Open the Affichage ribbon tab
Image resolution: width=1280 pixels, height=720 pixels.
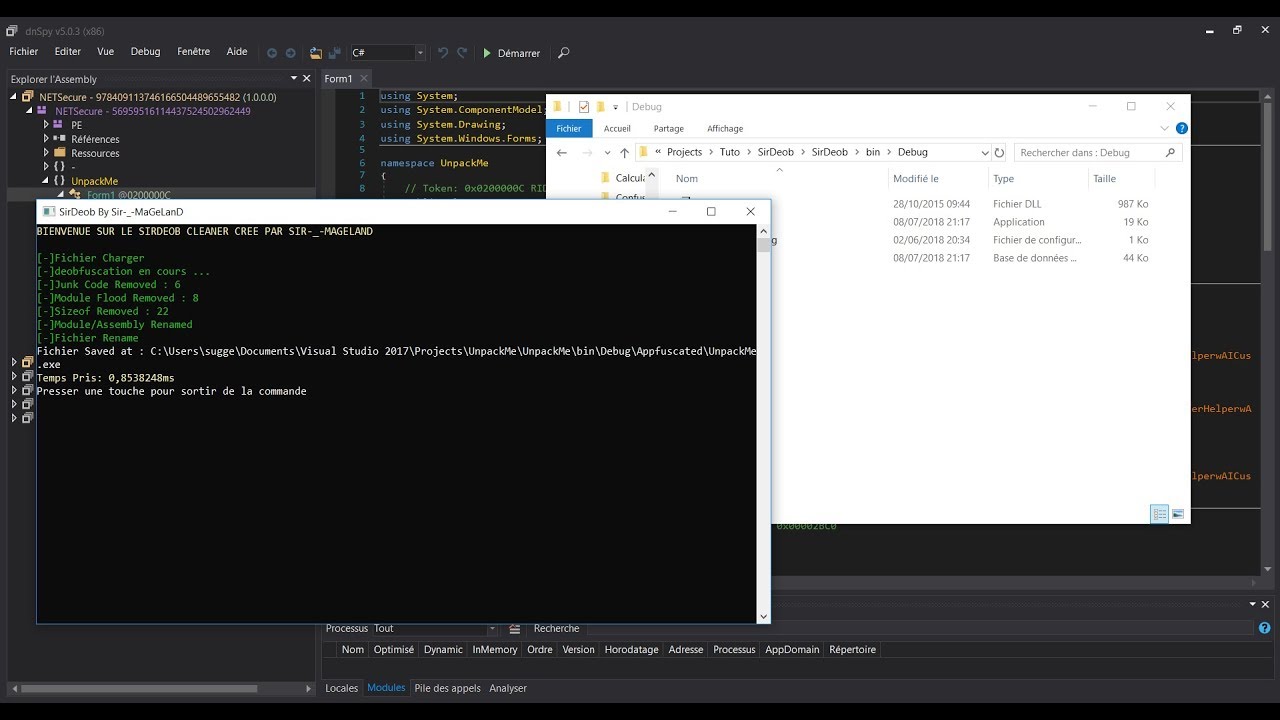click(725, 128)
